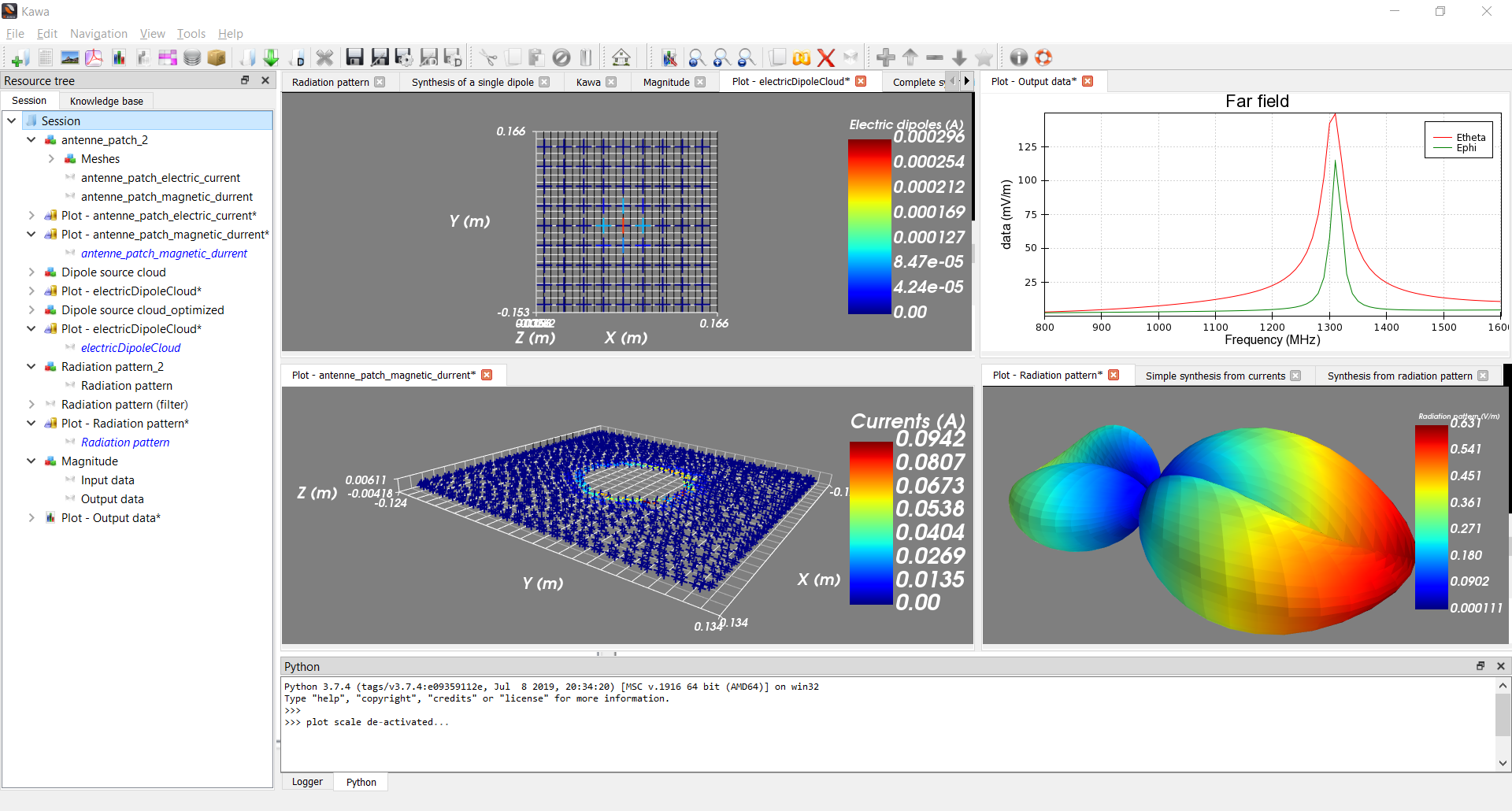
Task: Expand the Dipole source cloud node
Action: tap(31, 272)
